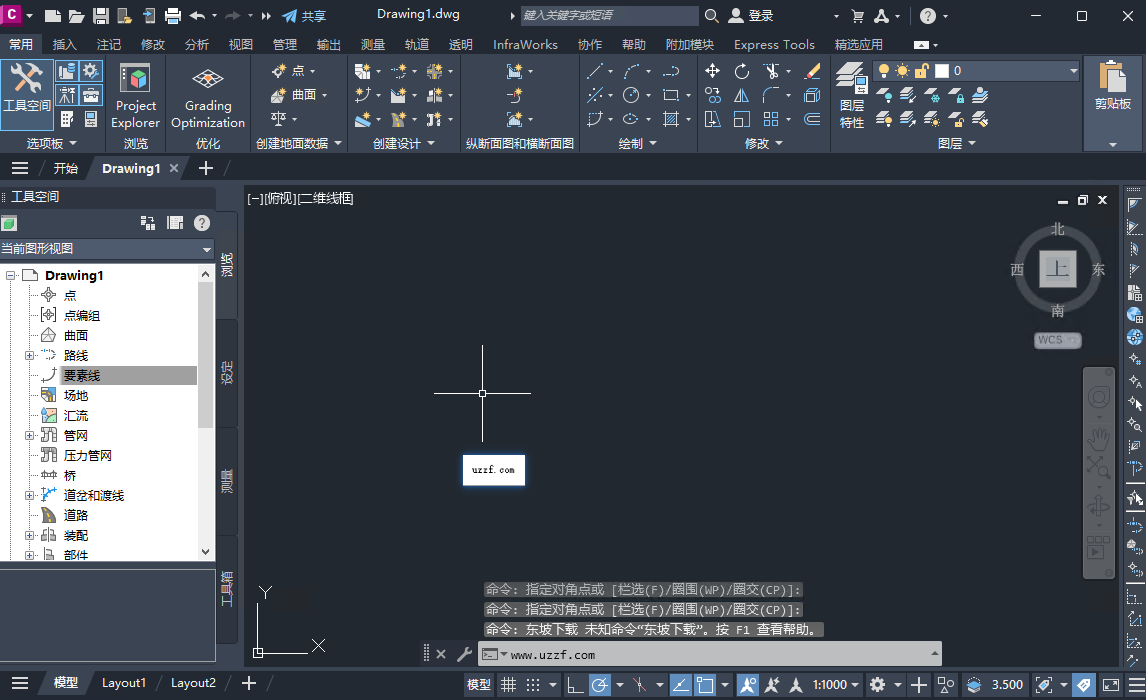The width and height of the screenshot is (1146, 700).
Task: Open the layer dropdown showing layer 0
Action: (1070, 70)
